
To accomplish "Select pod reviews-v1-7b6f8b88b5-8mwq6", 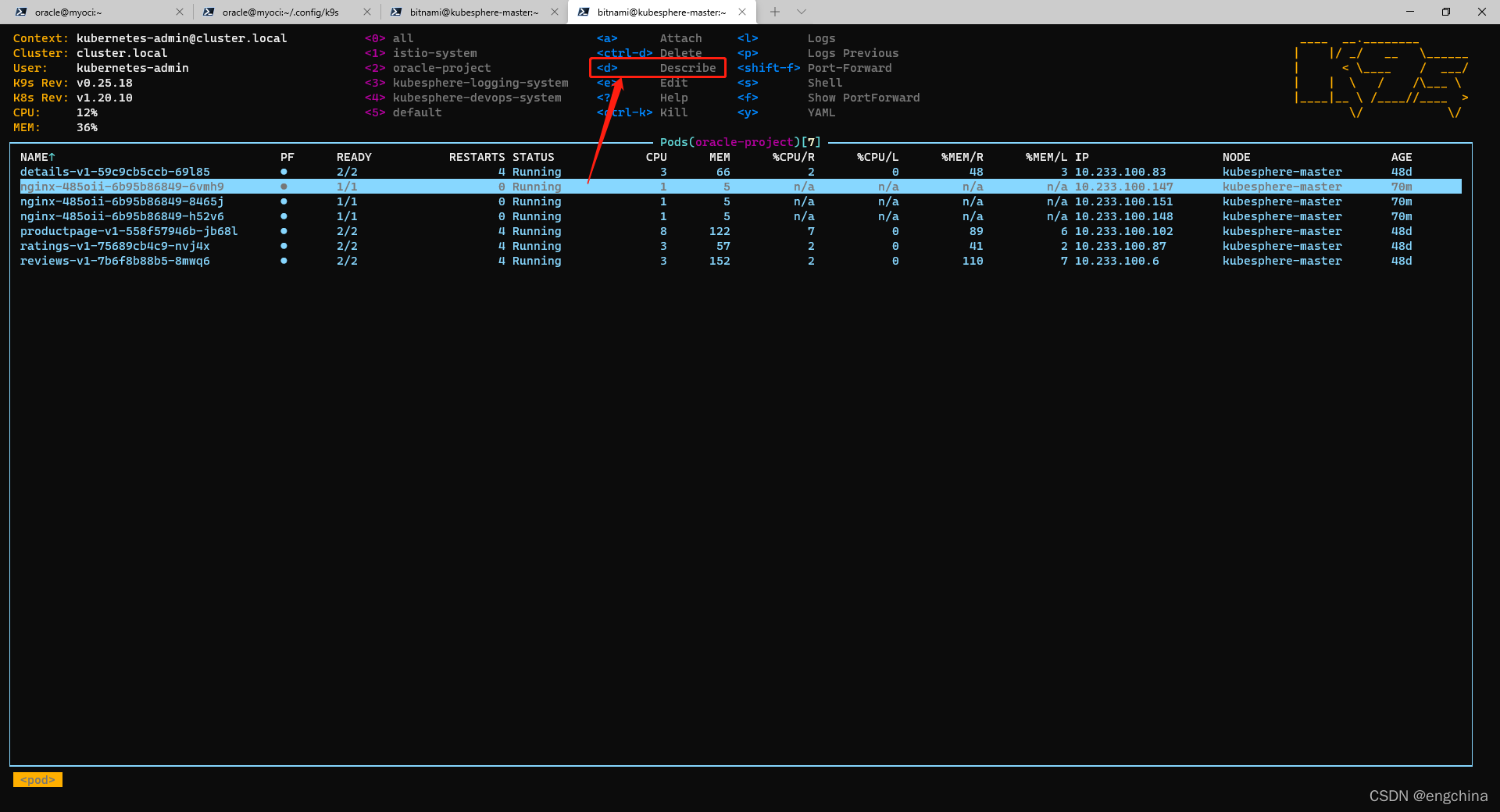I will tap(115, 261).
